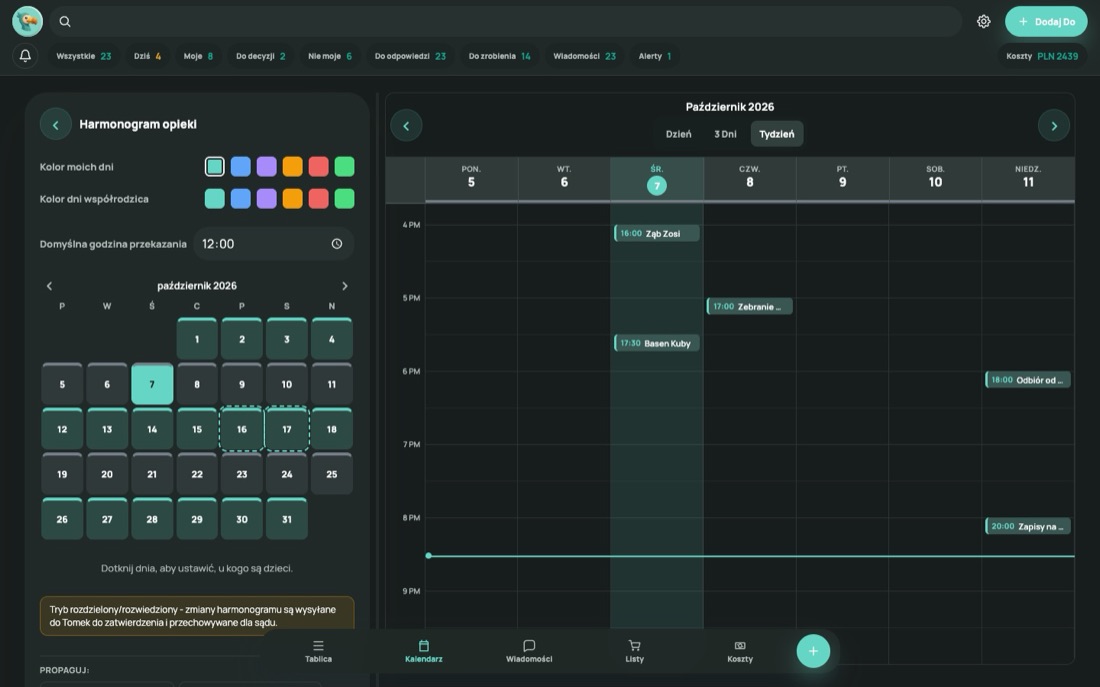Select the Do decyzji filter

pyautogui.click(x=260, y=56)
